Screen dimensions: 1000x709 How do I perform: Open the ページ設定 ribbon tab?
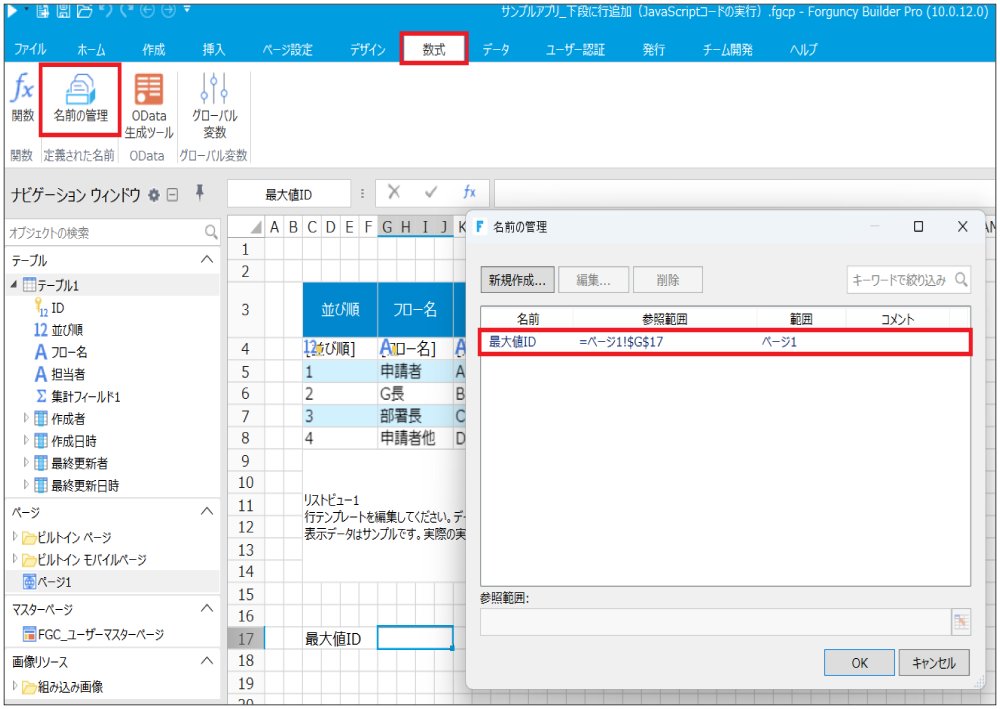[x=287, y=49]
